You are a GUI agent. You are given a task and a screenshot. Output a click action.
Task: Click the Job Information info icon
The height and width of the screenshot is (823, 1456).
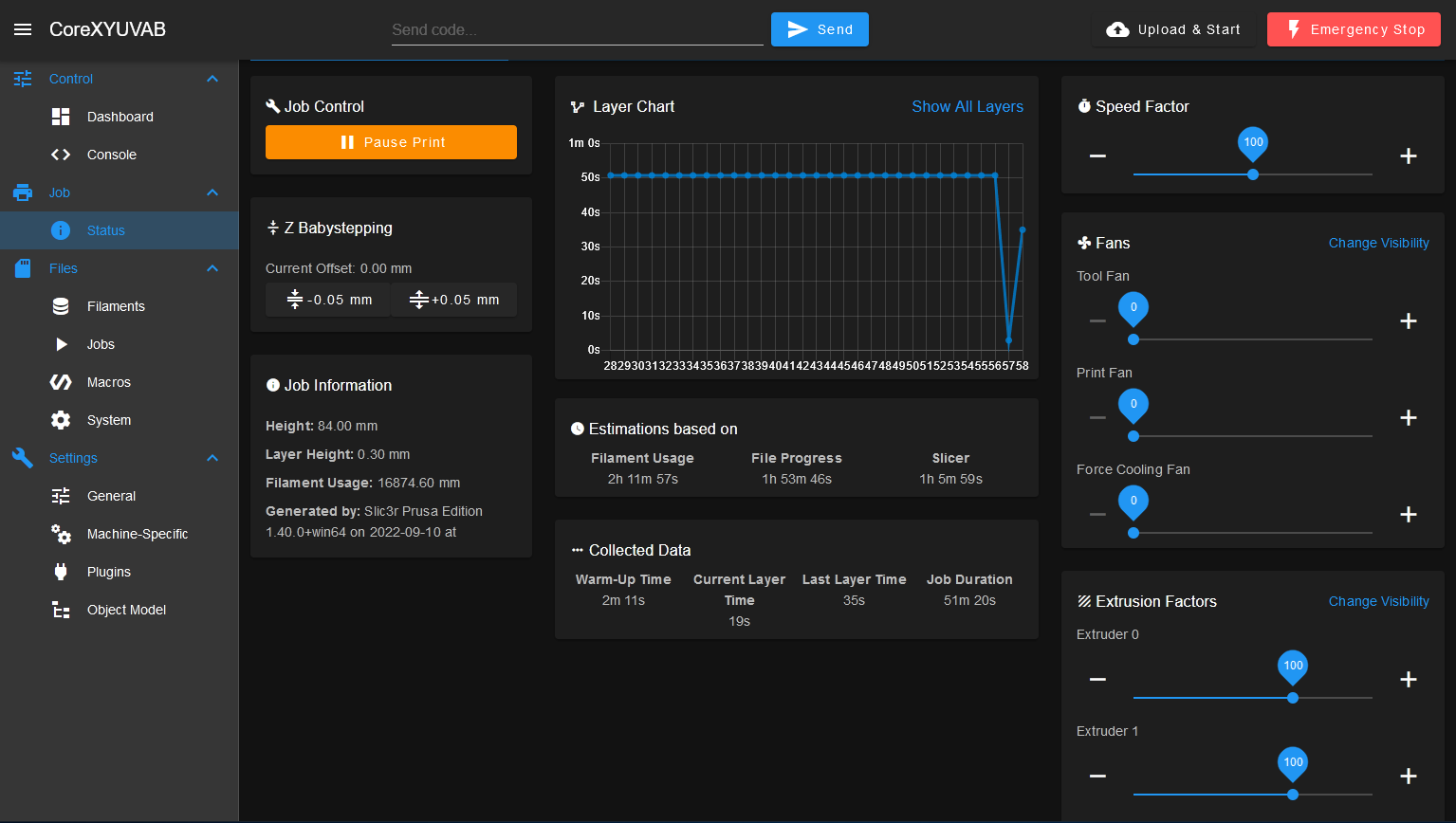273,385
